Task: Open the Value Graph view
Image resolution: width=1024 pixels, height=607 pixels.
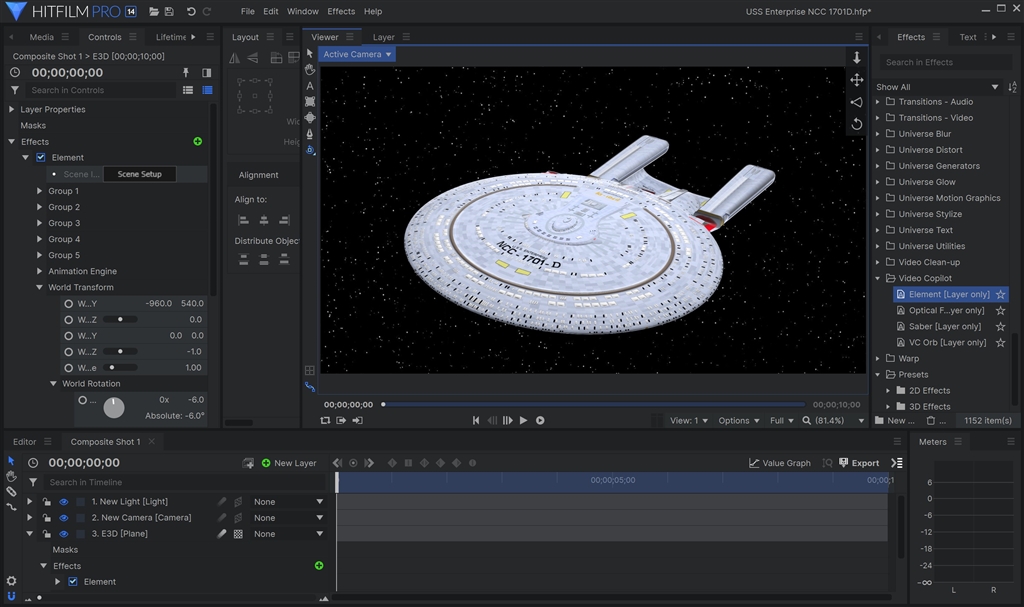Action: pyautogui.click(x=780, y=463)
